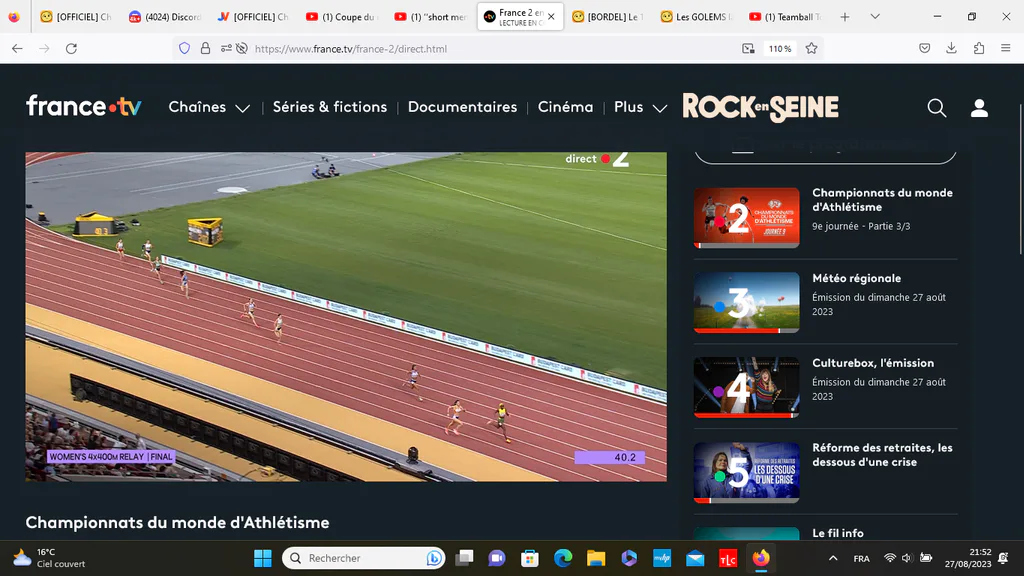Show hidden system tray icons
The width and height of the screenshot is (1024, 576).
tap(833, 558)
